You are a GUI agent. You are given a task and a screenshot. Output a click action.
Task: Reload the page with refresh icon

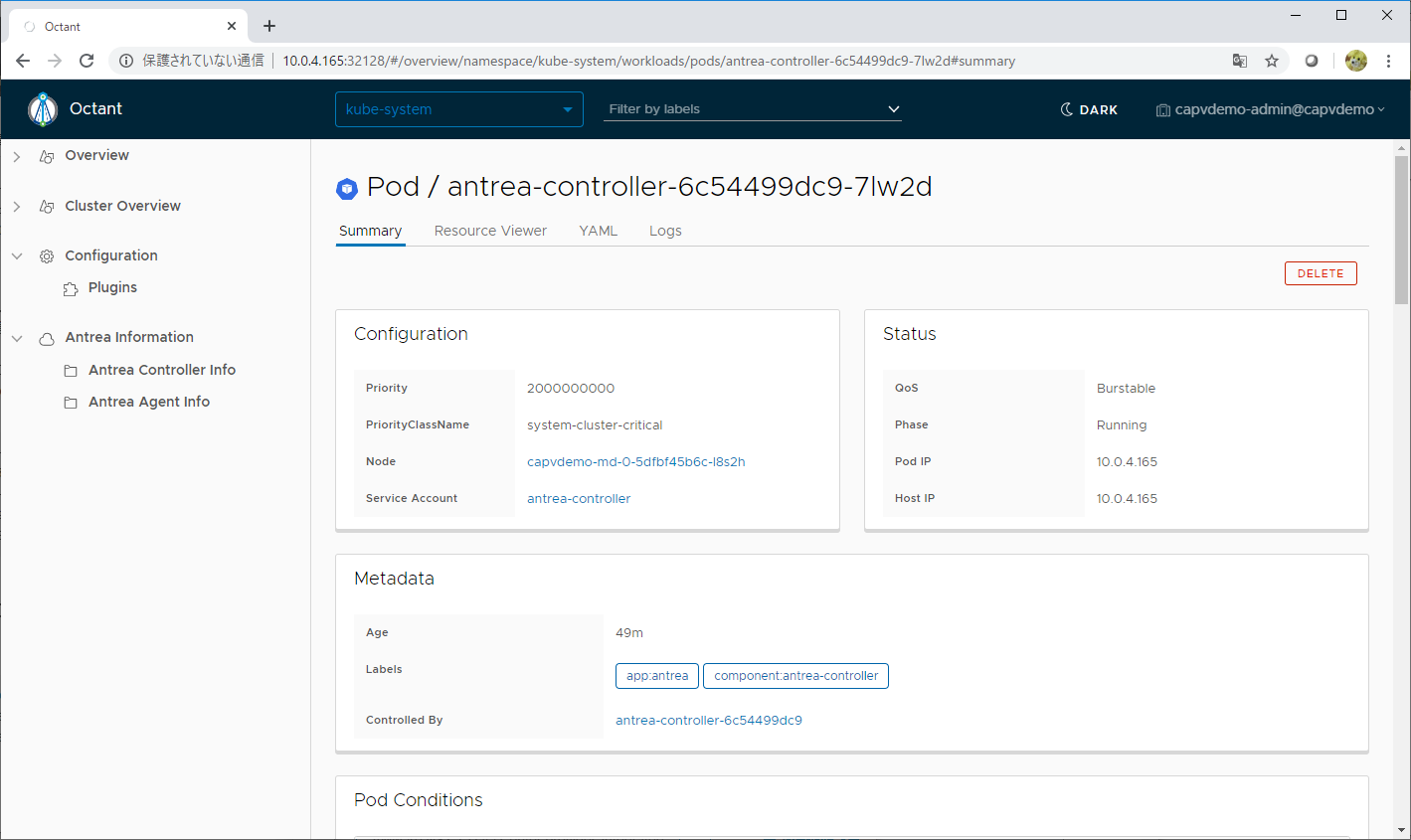(87, 61)
